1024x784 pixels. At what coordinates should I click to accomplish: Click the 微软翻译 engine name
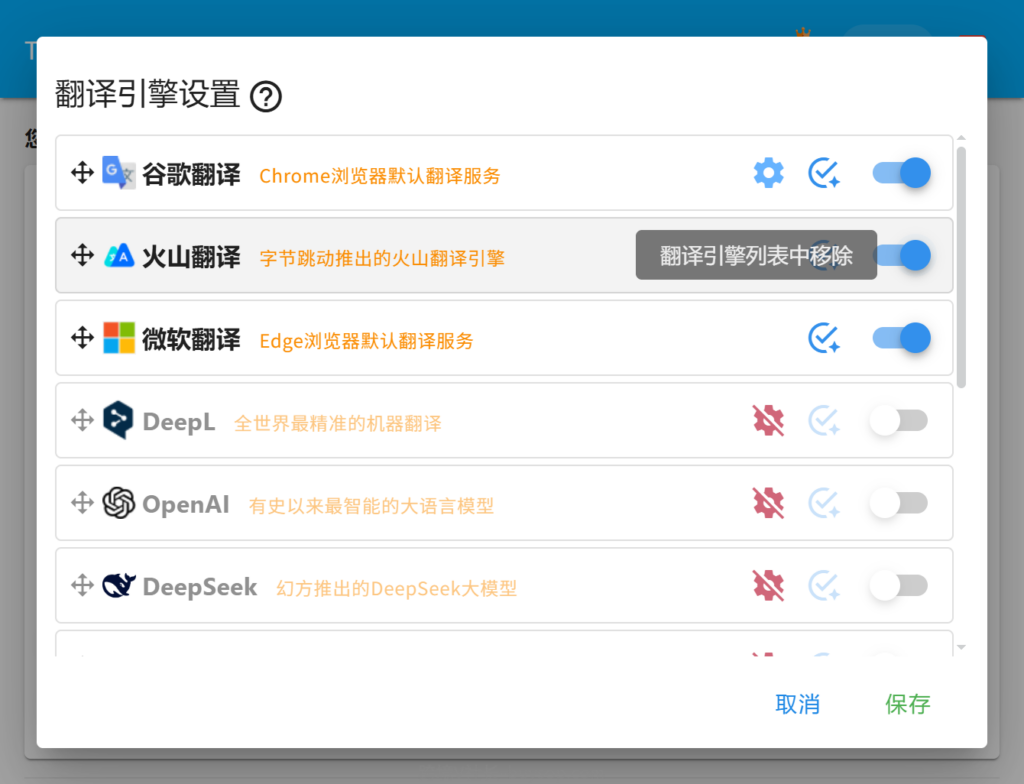point(191,339)
